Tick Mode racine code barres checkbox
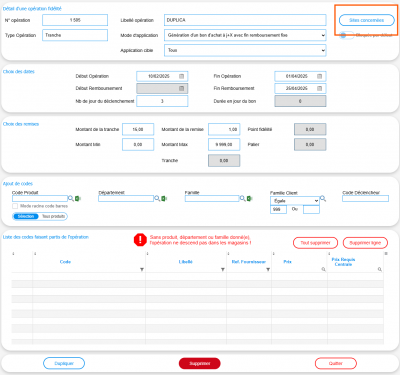This screenshot has width=400, height=375. pyautogui.click(x=15, y=206)
